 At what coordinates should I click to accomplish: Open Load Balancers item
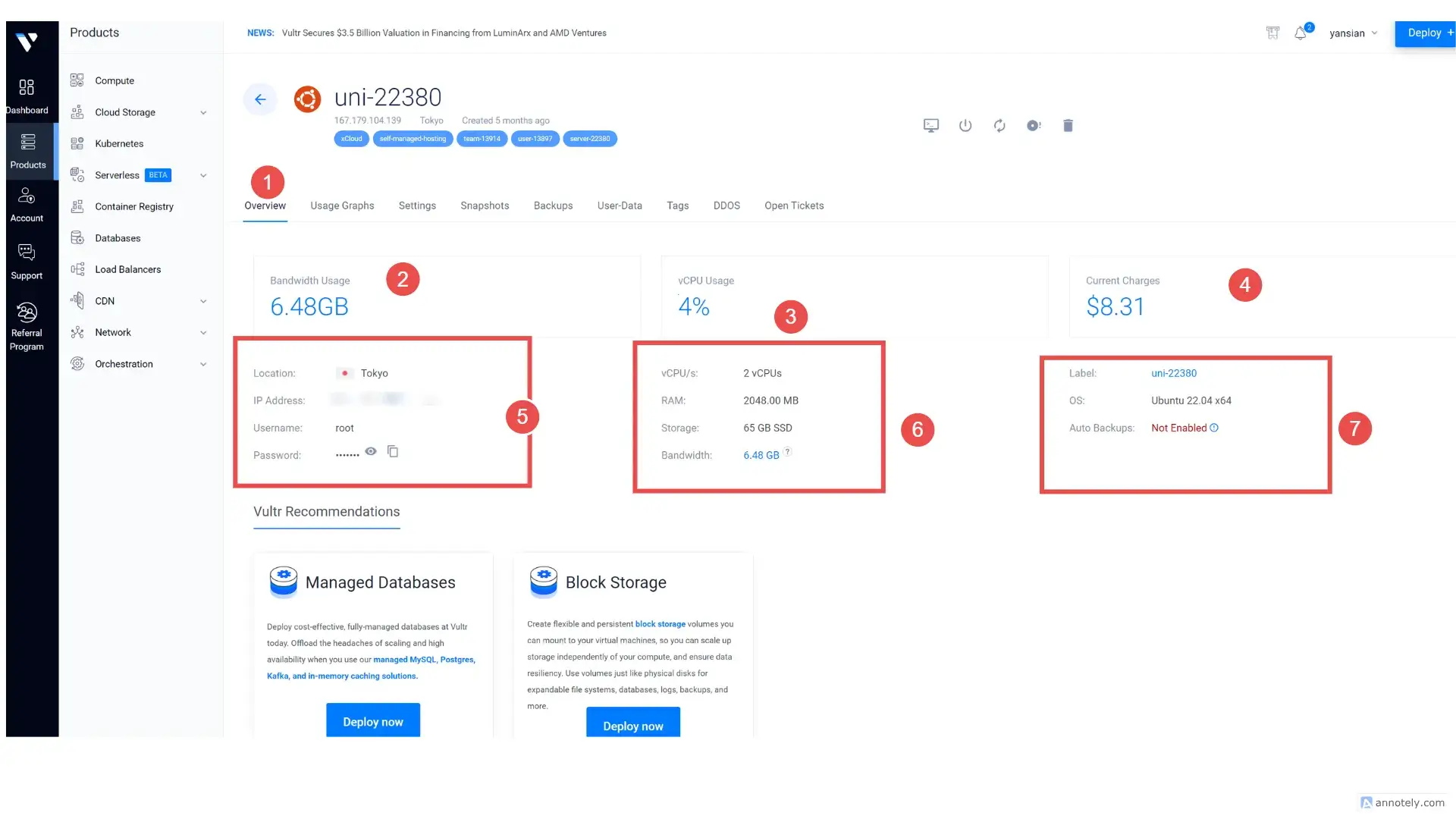[127, 269]
